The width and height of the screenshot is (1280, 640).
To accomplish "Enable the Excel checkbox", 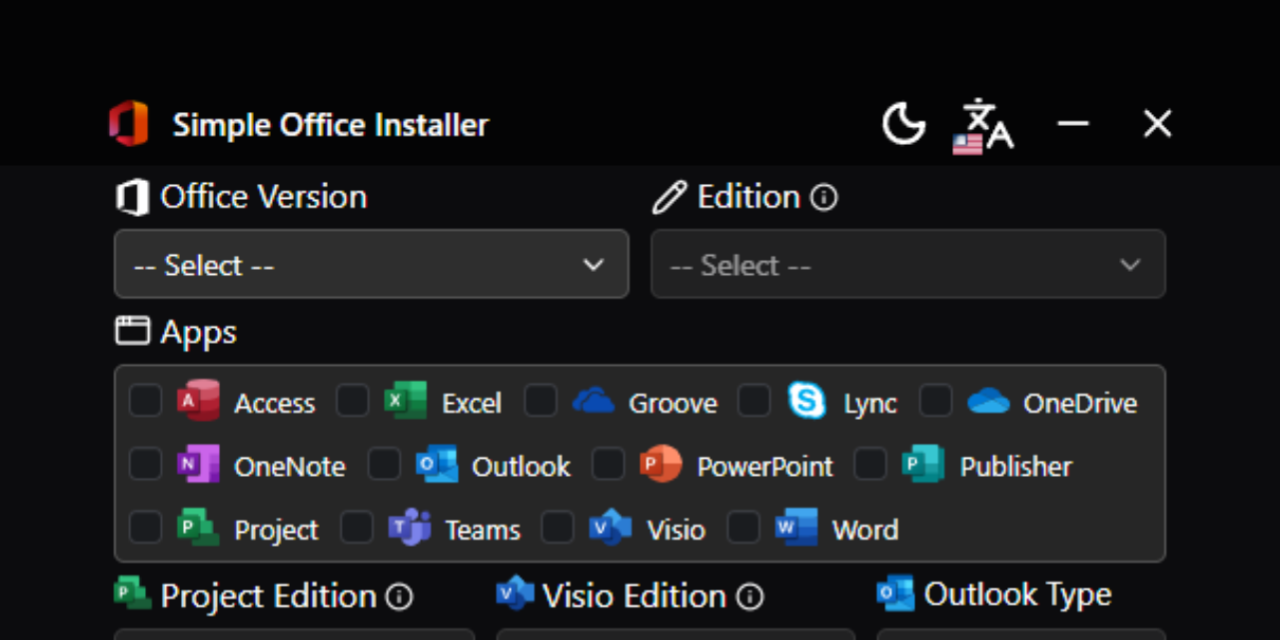I will click(352, 401).
